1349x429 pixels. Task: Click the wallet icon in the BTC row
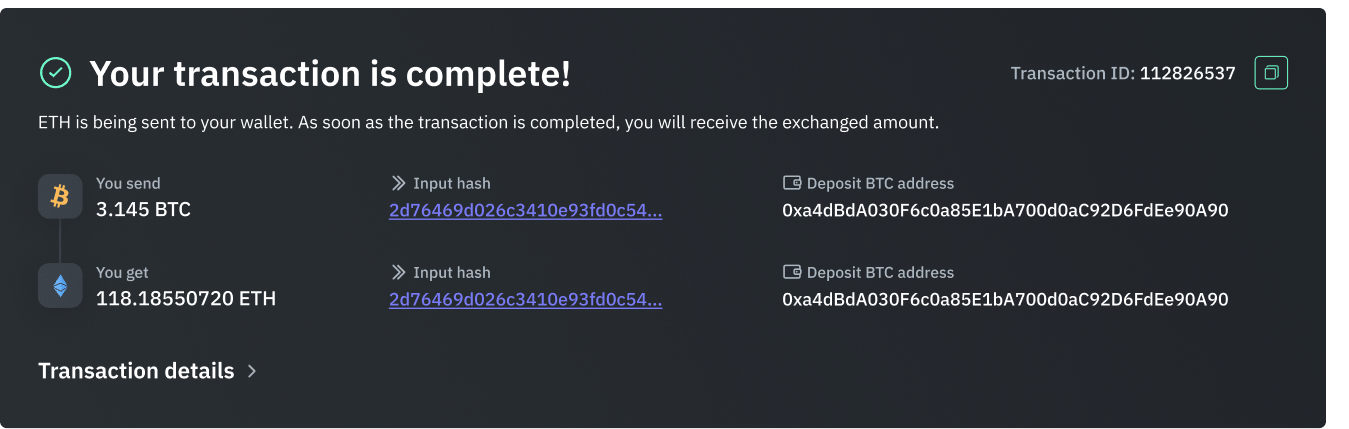[792, 184]
